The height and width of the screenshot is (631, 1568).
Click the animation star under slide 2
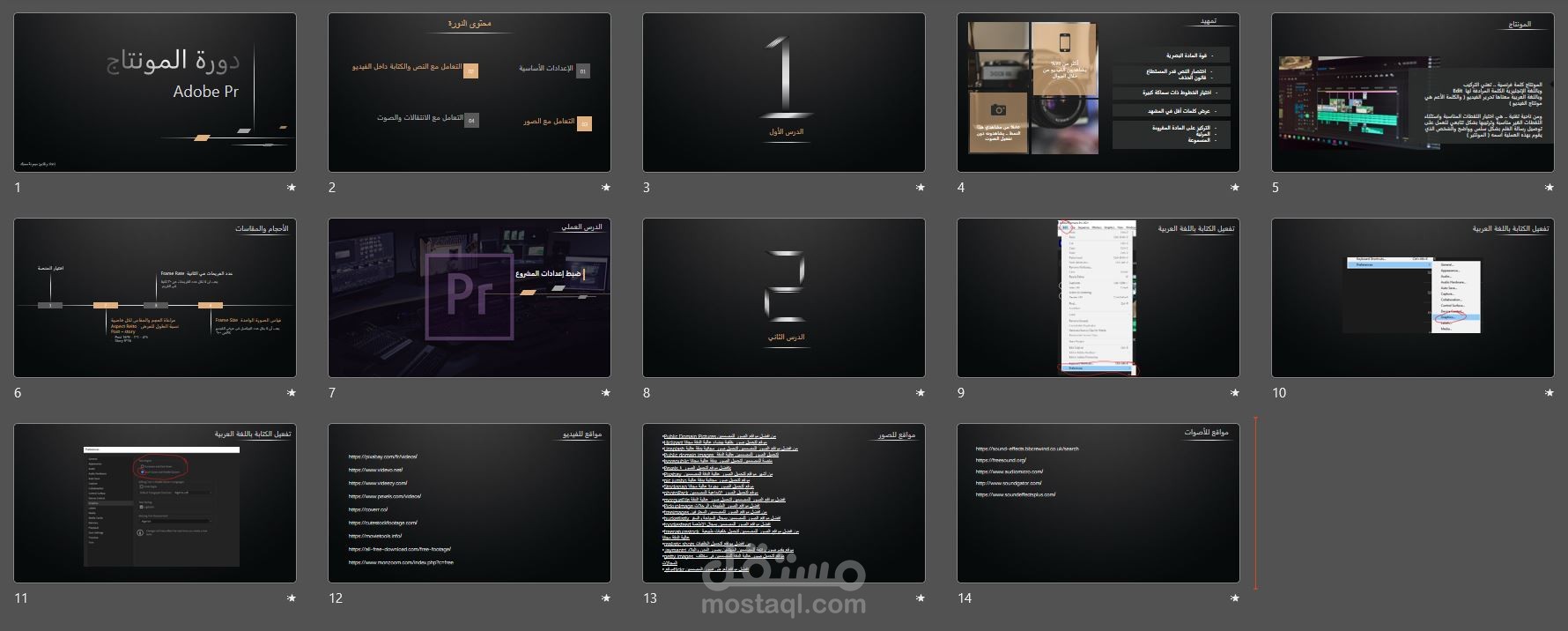tap(606, 188)
